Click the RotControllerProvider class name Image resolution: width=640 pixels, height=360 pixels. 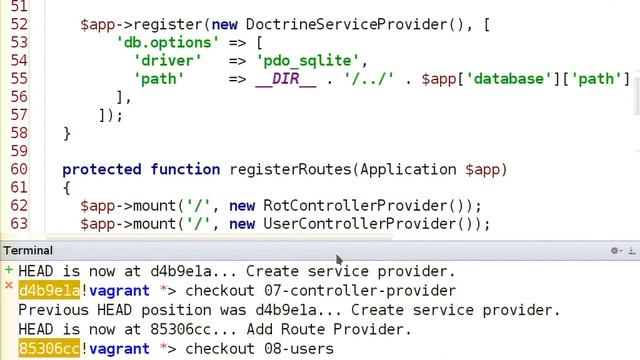pyautogui.click(x=356, y=206)
